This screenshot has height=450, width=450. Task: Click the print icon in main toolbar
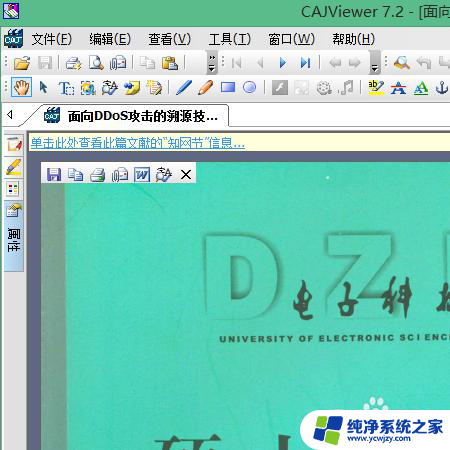tap(74, 63)
